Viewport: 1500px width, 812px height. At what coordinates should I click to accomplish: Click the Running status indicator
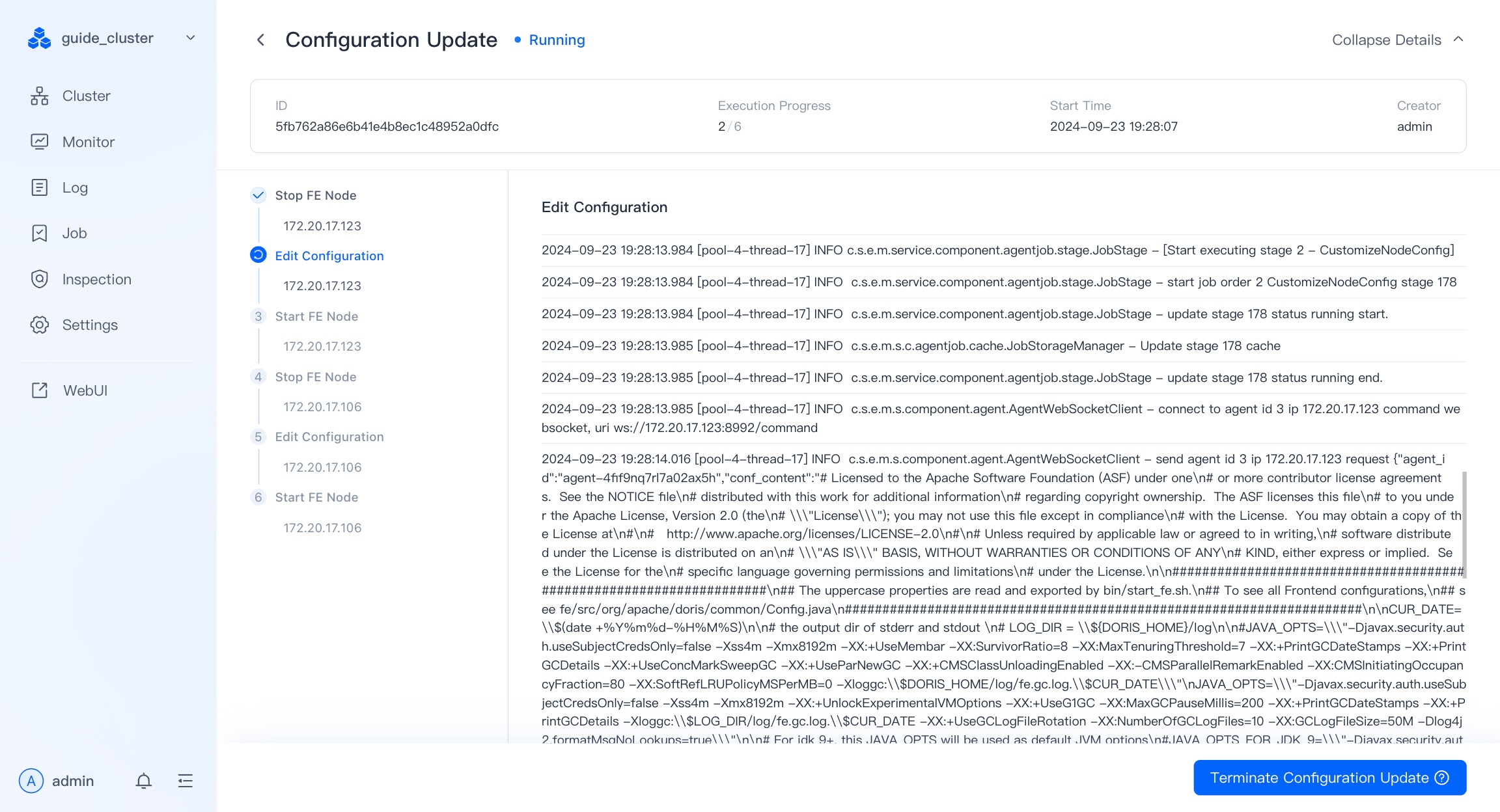tap(549, 40)
